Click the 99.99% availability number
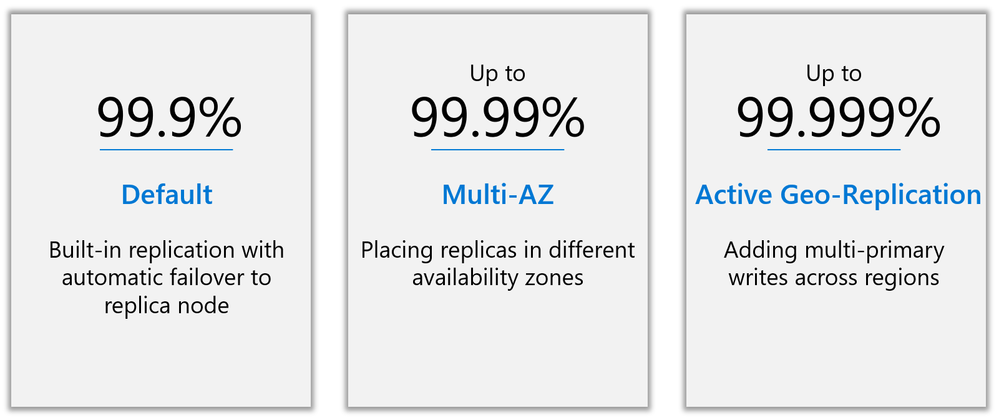Image resolution: width=999 pixels, height=418 pixels. tap(498, 118)
